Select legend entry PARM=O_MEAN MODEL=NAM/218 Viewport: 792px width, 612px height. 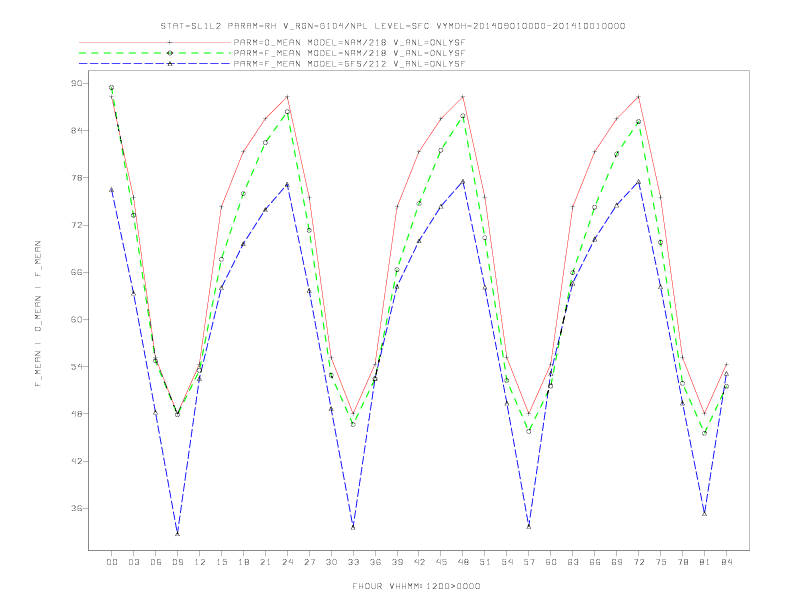coord(349,42)
